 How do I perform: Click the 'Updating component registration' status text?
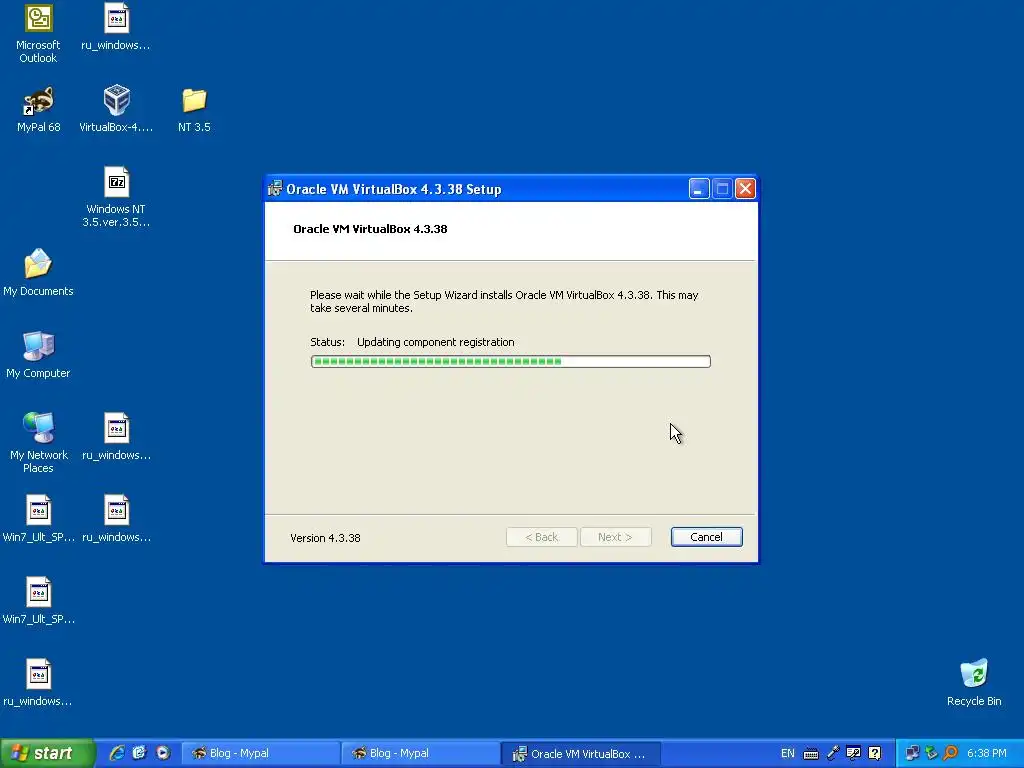[436, 342]
